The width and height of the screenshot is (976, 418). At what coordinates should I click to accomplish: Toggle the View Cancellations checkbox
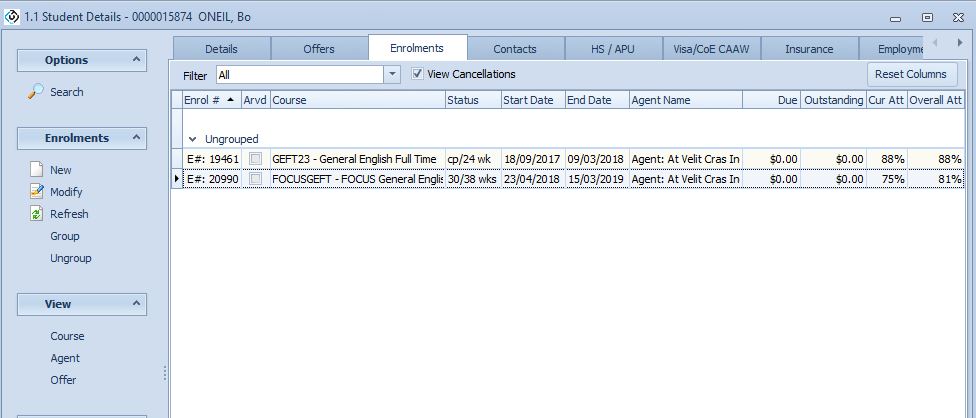(x=417, y=74)
